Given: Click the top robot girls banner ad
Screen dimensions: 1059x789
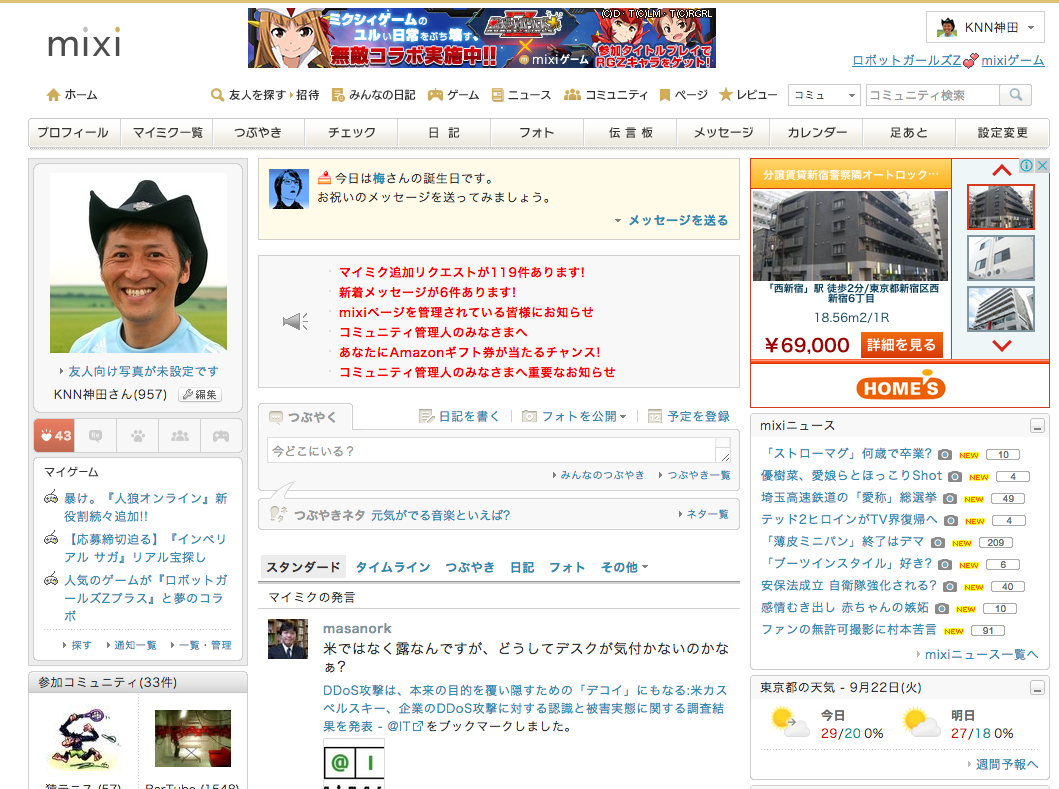Looking at the screenshot, I should pos(482,38).
